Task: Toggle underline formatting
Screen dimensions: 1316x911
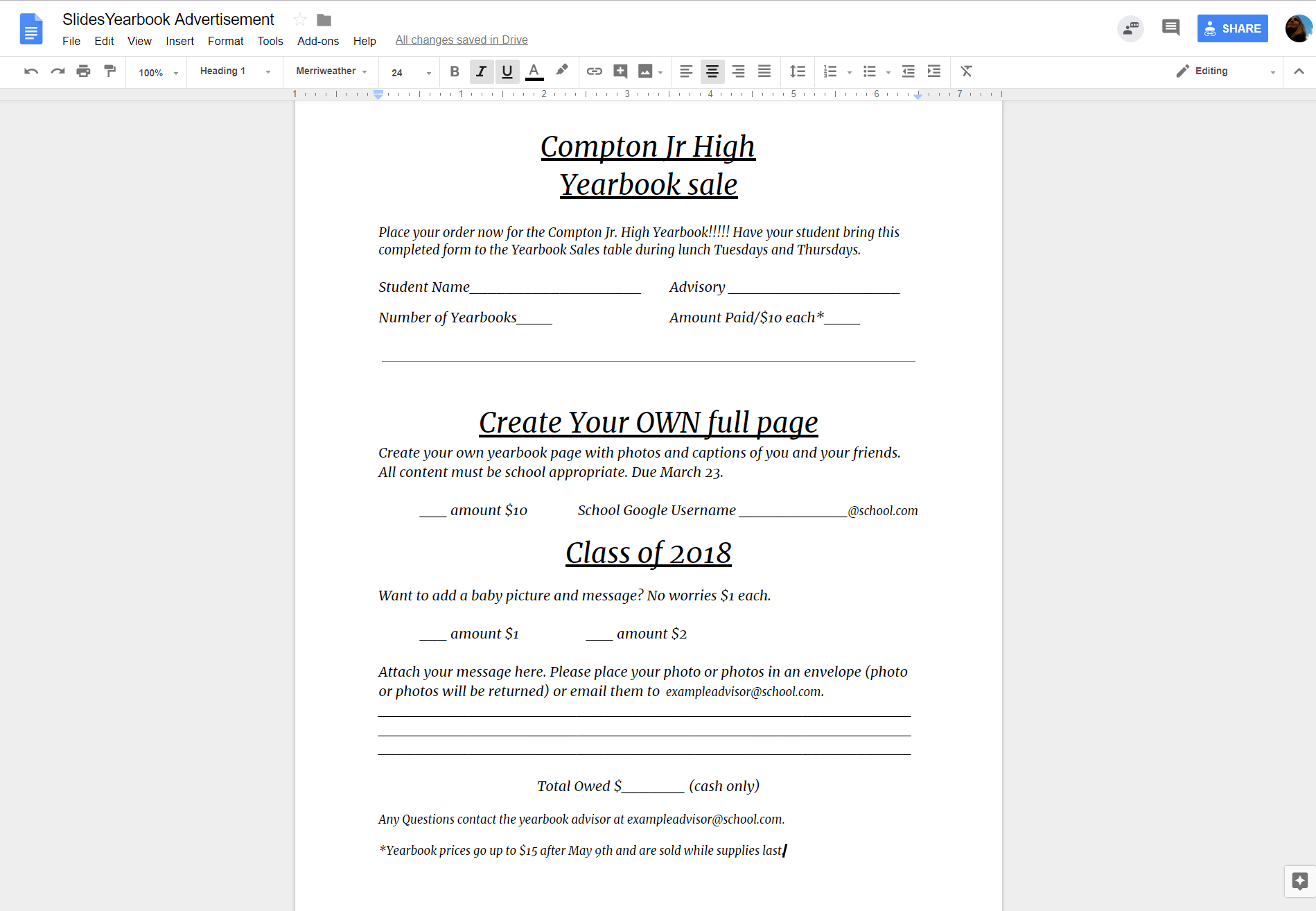Action: [x=507, y=71]
